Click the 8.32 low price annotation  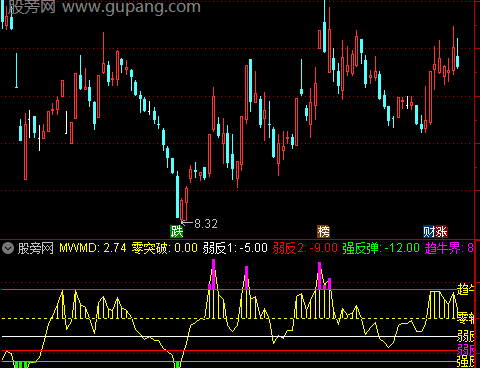pyautogui.click(x=206, y=224)
